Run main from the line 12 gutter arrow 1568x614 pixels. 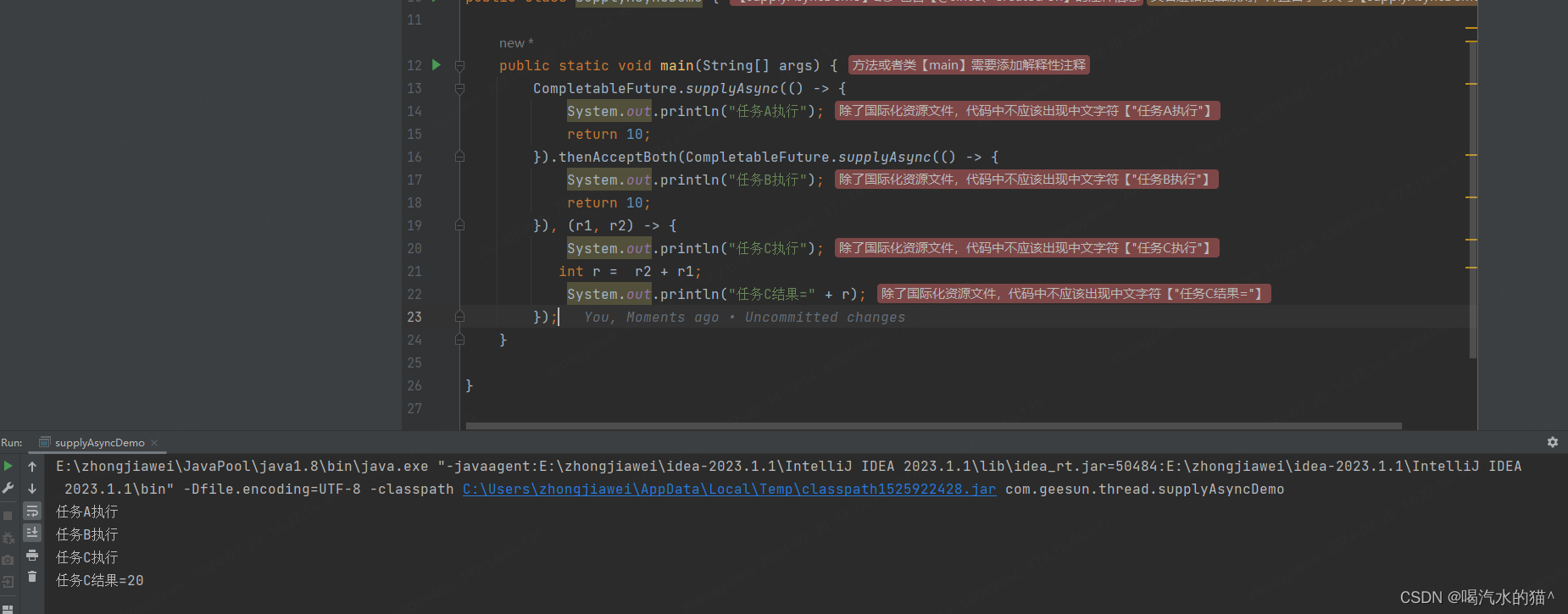click(x=436, y=65)
